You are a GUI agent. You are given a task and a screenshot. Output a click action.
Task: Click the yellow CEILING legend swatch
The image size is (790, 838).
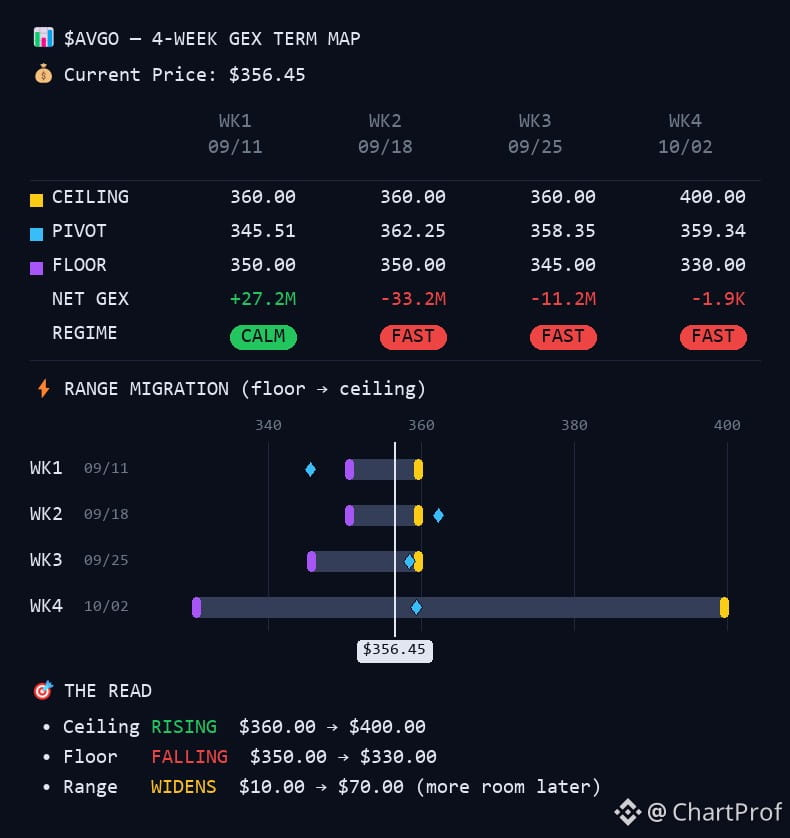click(36, 200)
